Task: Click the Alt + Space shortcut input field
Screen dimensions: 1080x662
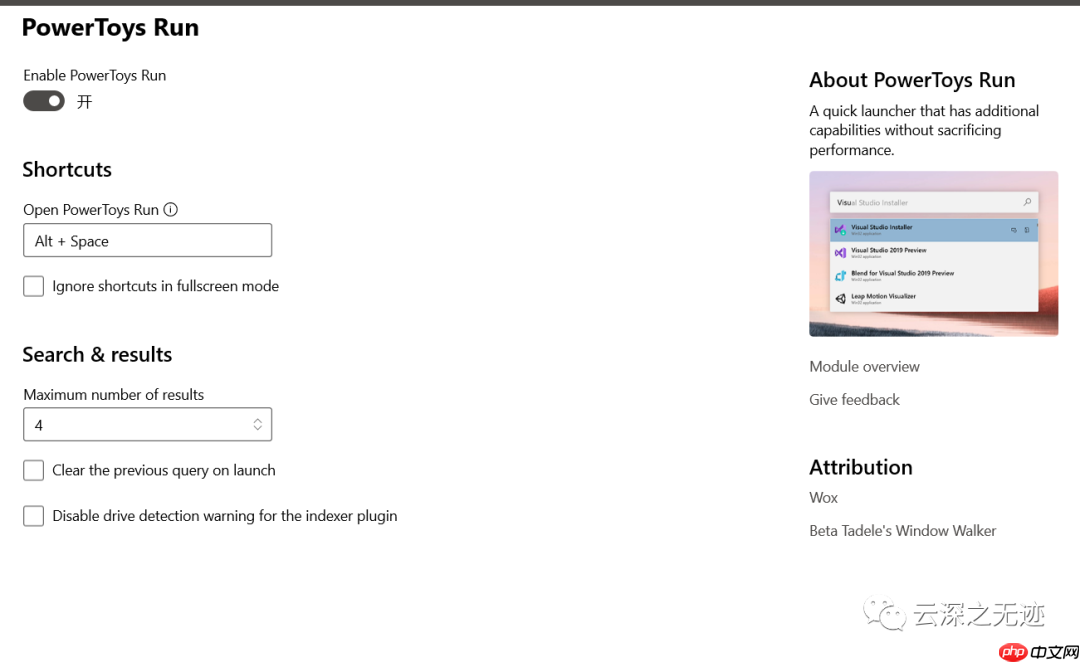Action: point(147,240)
